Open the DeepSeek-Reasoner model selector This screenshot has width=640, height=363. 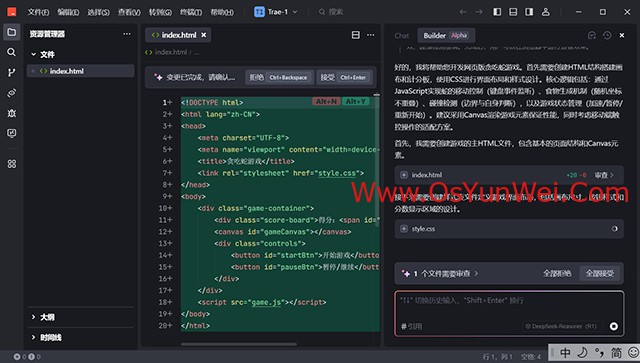(x=561, y=326)
